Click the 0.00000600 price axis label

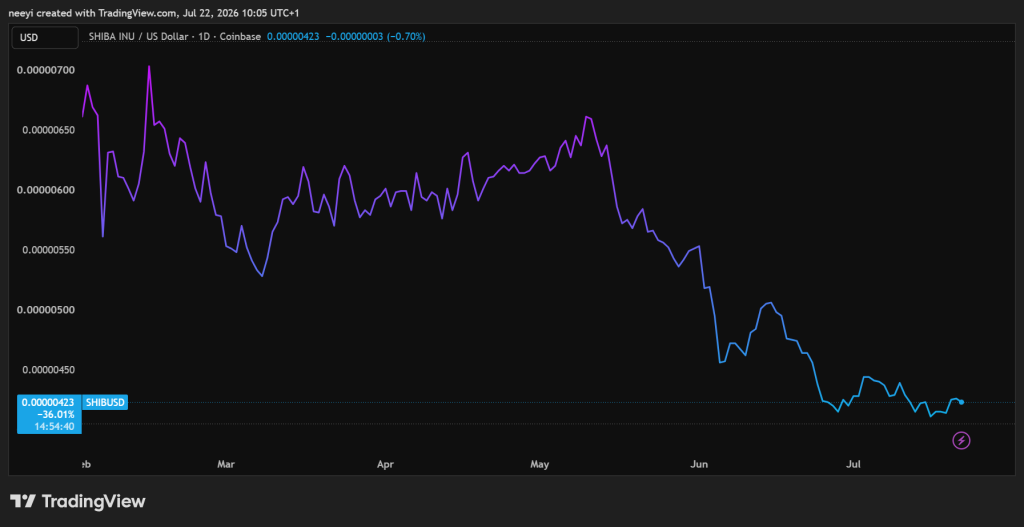click(48, 190)
